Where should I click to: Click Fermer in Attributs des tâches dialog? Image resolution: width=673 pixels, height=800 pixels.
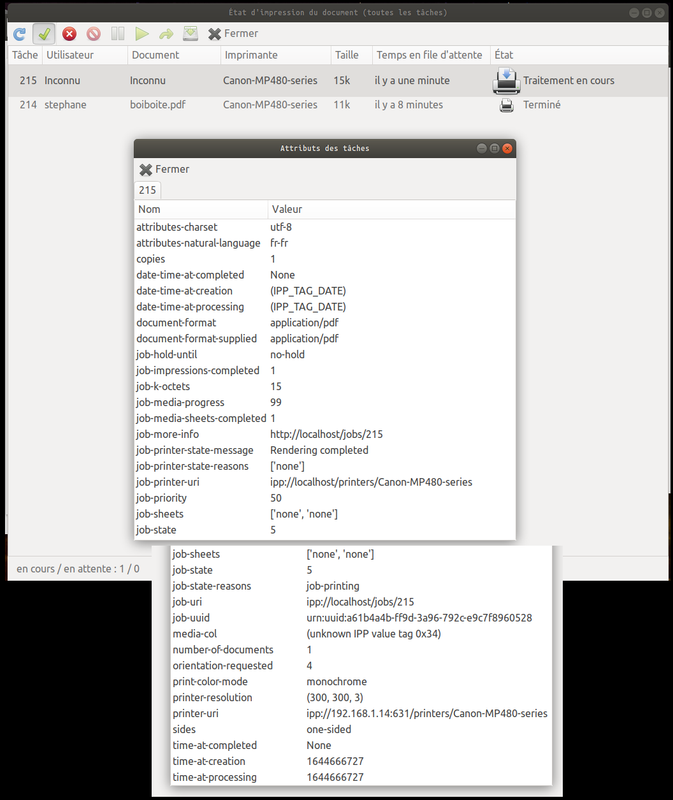point(164,169)
